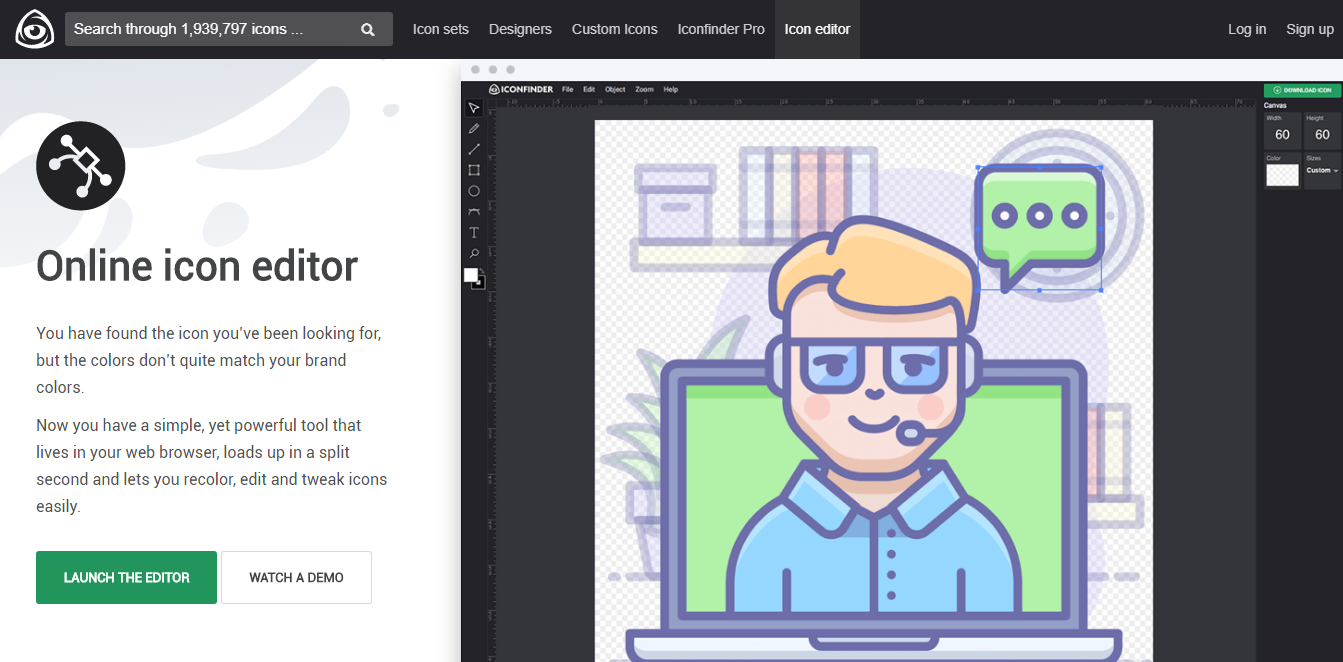1343x662 pixels.
Task: Select the Rectangle tool
Action: click(474, 170)
